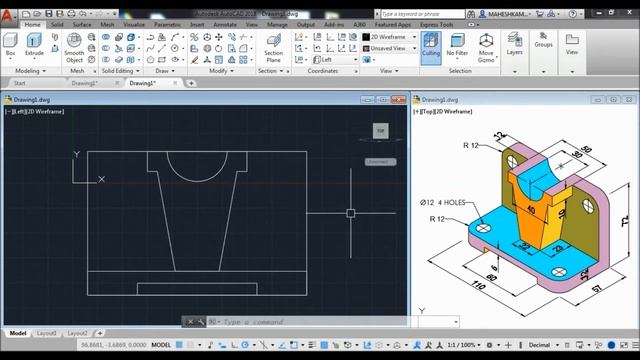Click MAHESHKAM user account button
640x360 pixels.
coord(504,14)
